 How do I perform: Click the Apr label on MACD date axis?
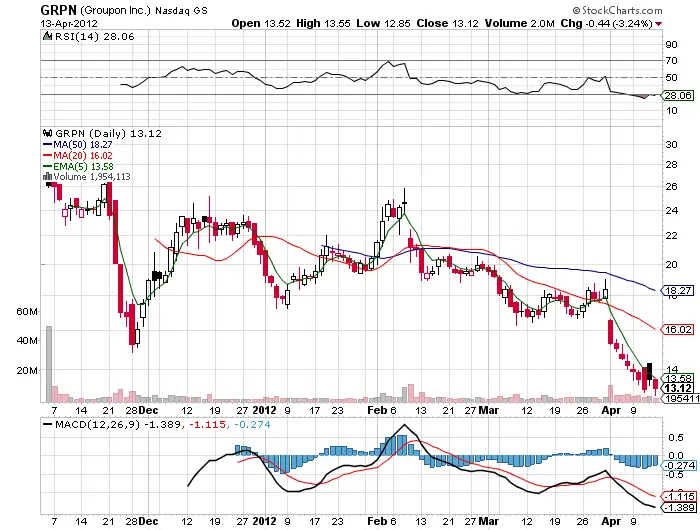[x=611, y=521]
